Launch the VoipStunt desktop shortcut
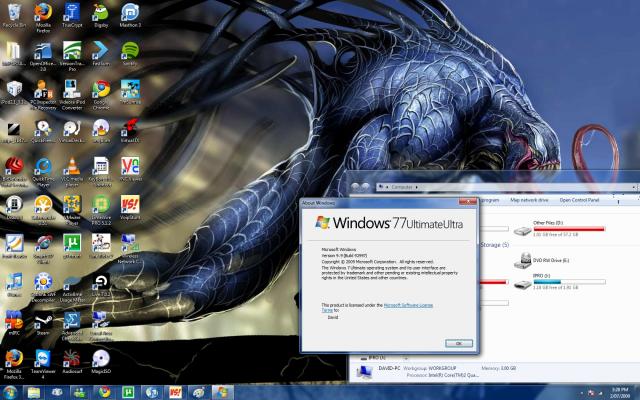This screenshot has height=400, width=640. coord(130,208)
